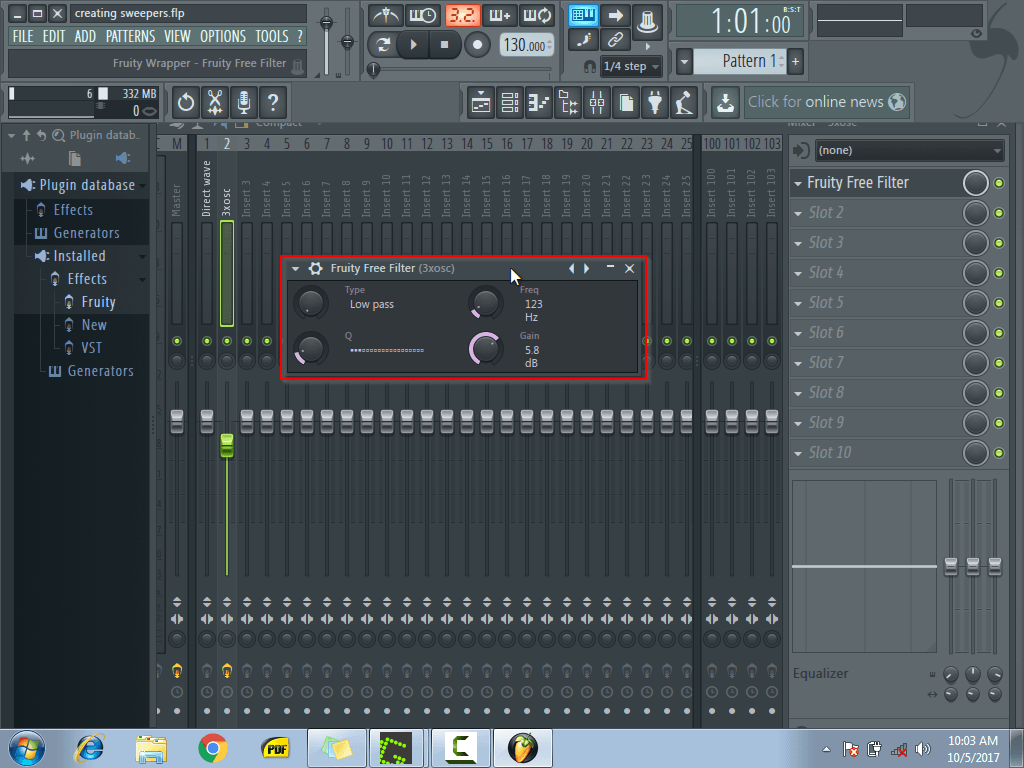Click the scissors icon in toolbar
The image size is (1024, 768).
pos(215,103)
